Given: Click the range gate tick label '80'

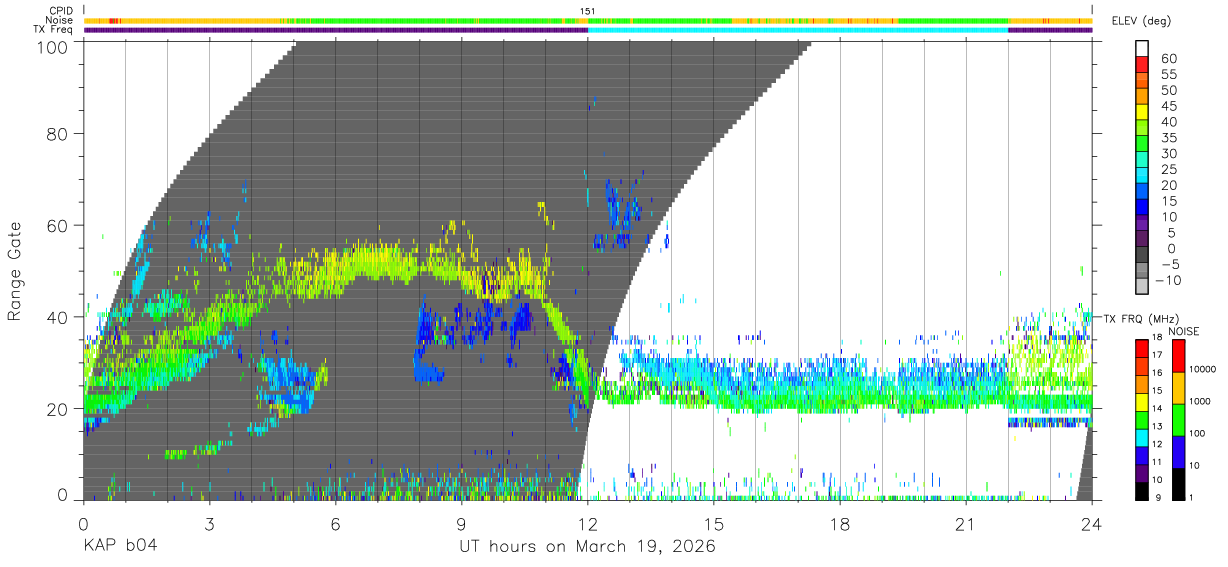Looking at the screenshot, I should [59, 133].
